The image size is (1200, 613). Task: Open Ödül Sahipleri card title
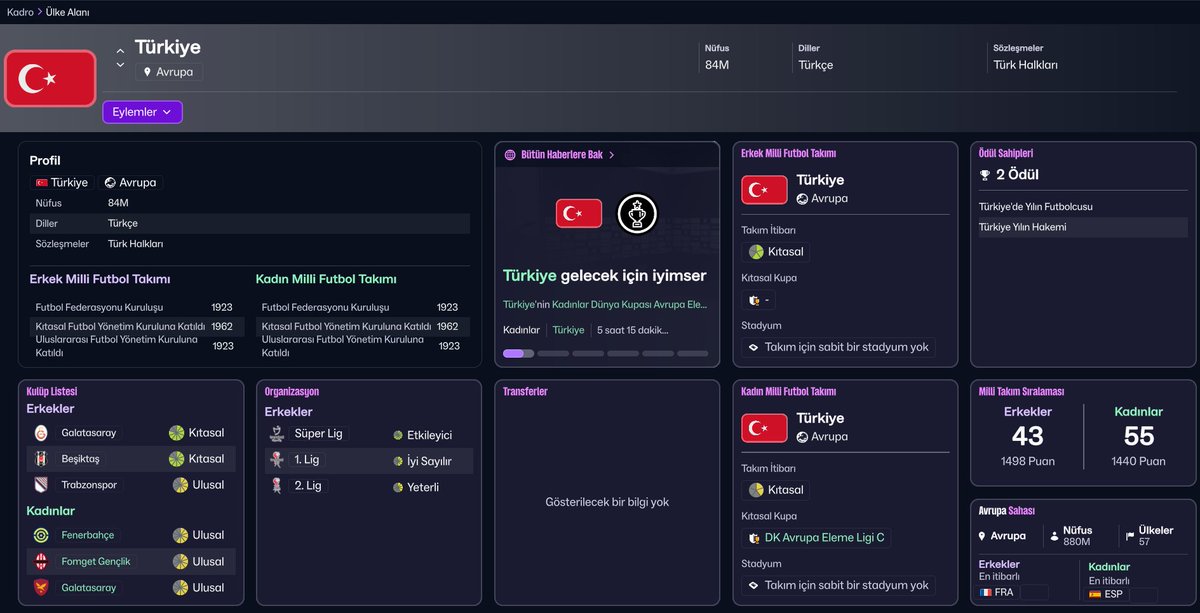click(1006, 154)
